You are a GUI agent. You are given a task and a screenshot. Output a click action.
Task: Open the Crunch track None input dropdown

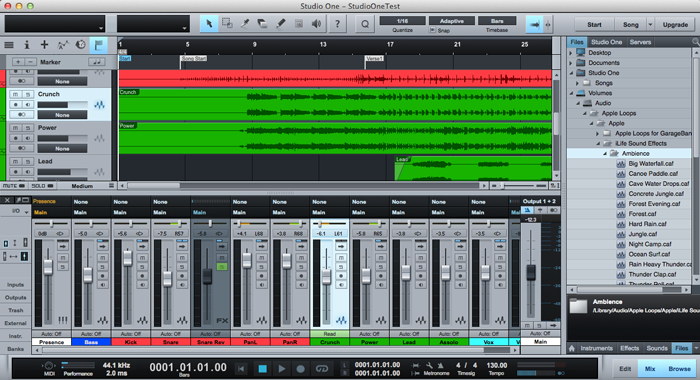coord(62,115)
